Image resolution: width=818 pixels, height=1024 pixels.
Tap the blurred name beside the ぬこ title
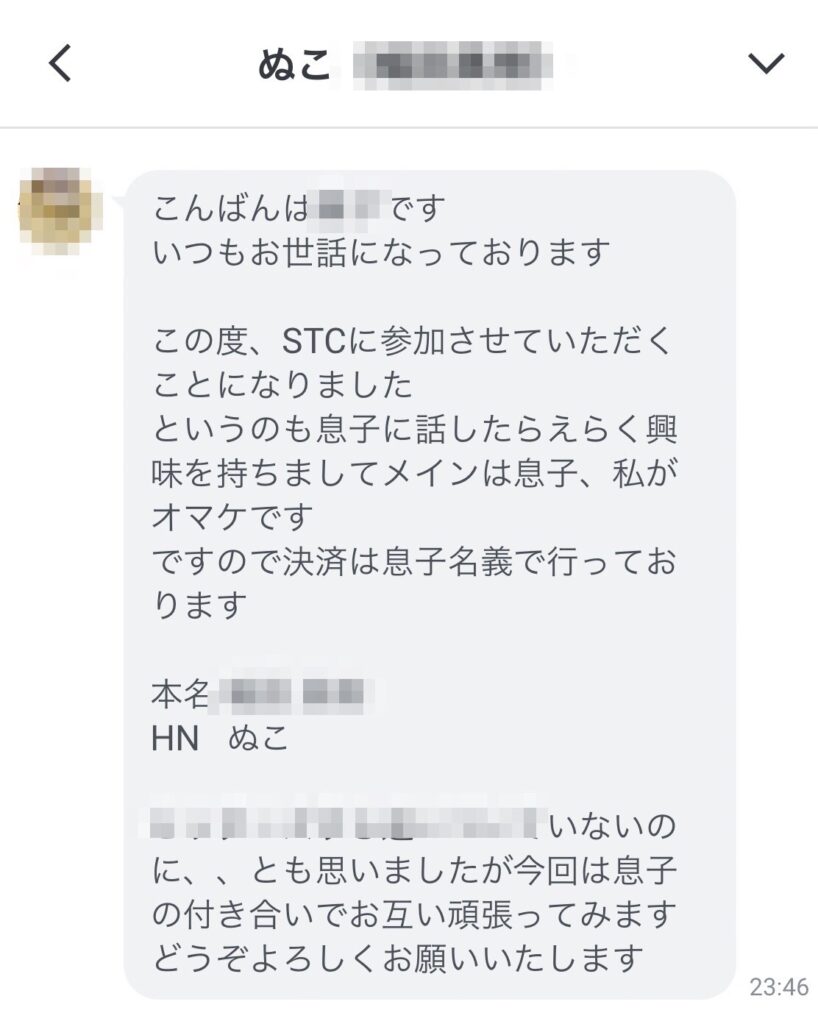452,65
